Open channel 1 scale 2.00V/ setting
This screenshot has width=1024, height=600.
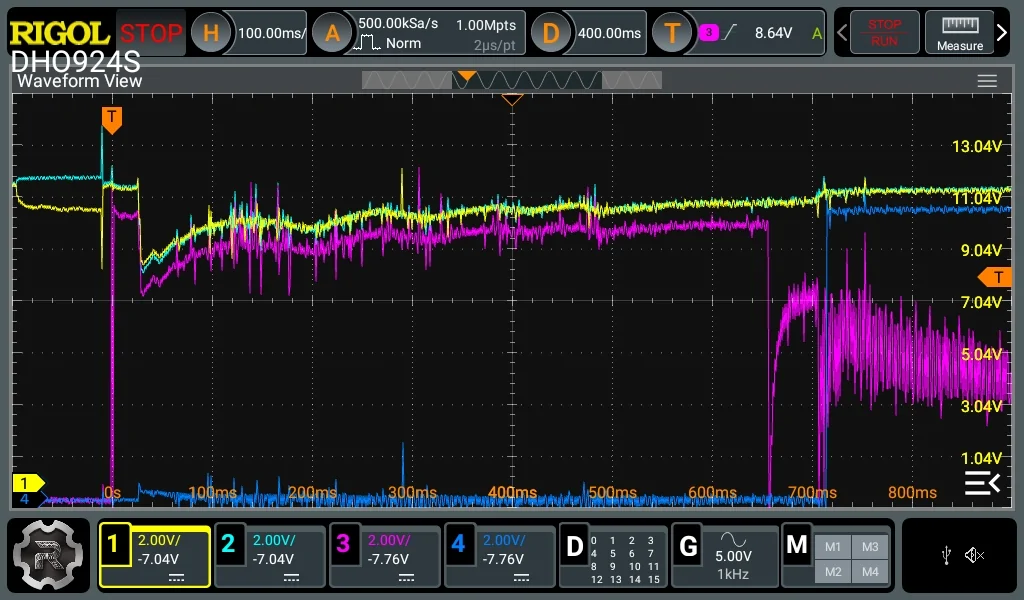pyautogui.click(x=159, y=541)
